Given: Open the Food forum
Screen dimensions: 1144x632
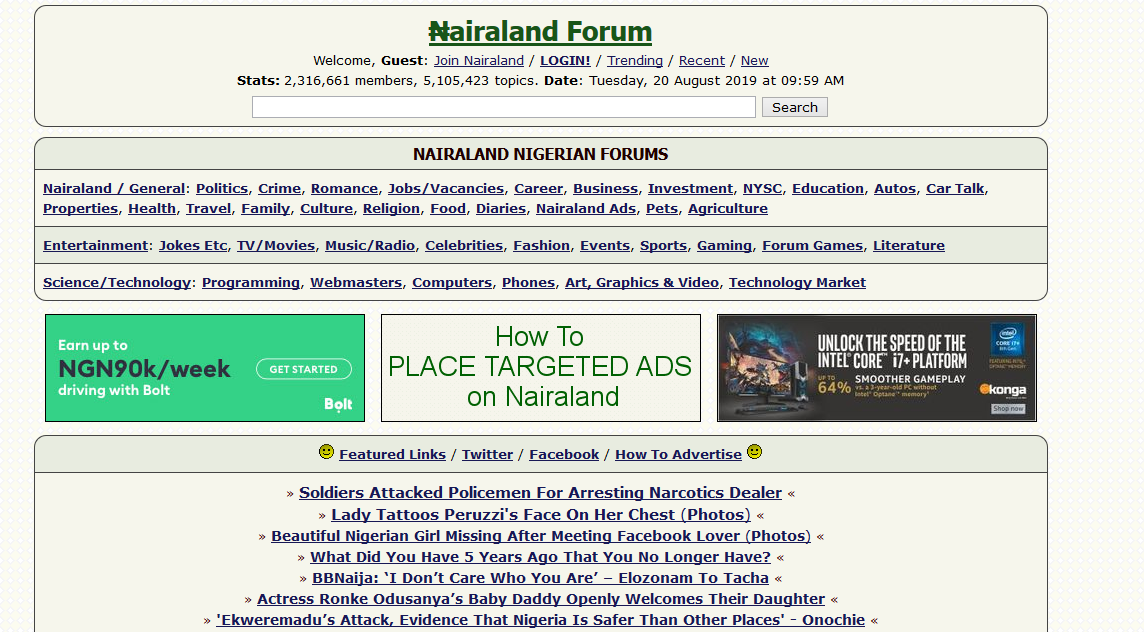Looking at the screenshot, I should point(448,209).
